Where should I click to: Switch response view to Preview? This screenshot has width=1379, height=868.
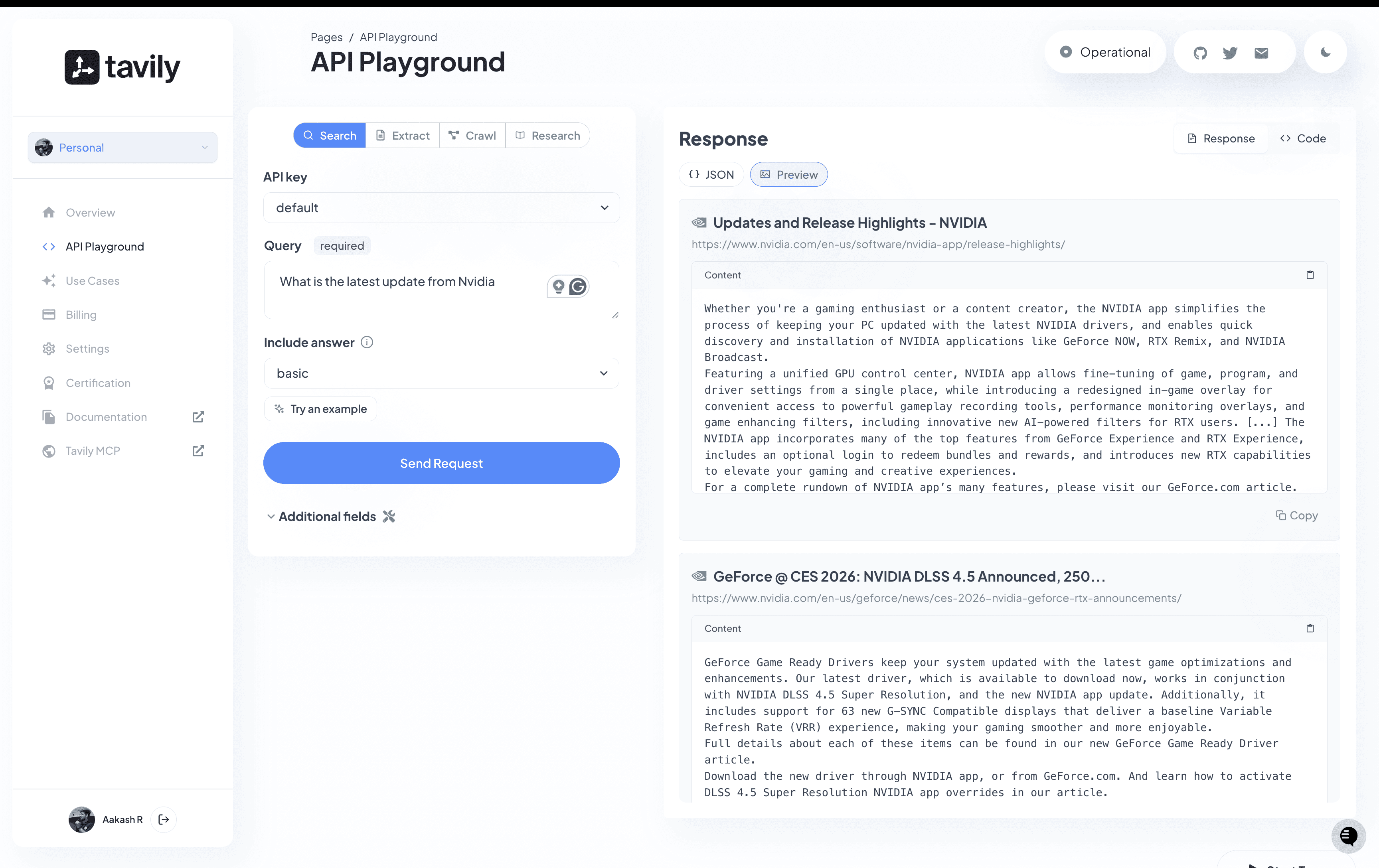click(x=788, y=175)
